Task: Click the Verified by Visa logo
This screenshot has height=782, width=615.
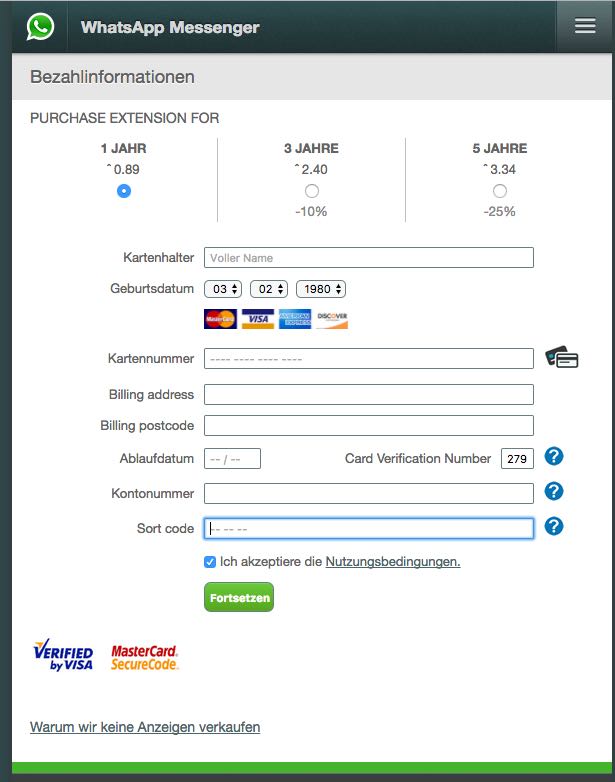Action: (63, 655)
